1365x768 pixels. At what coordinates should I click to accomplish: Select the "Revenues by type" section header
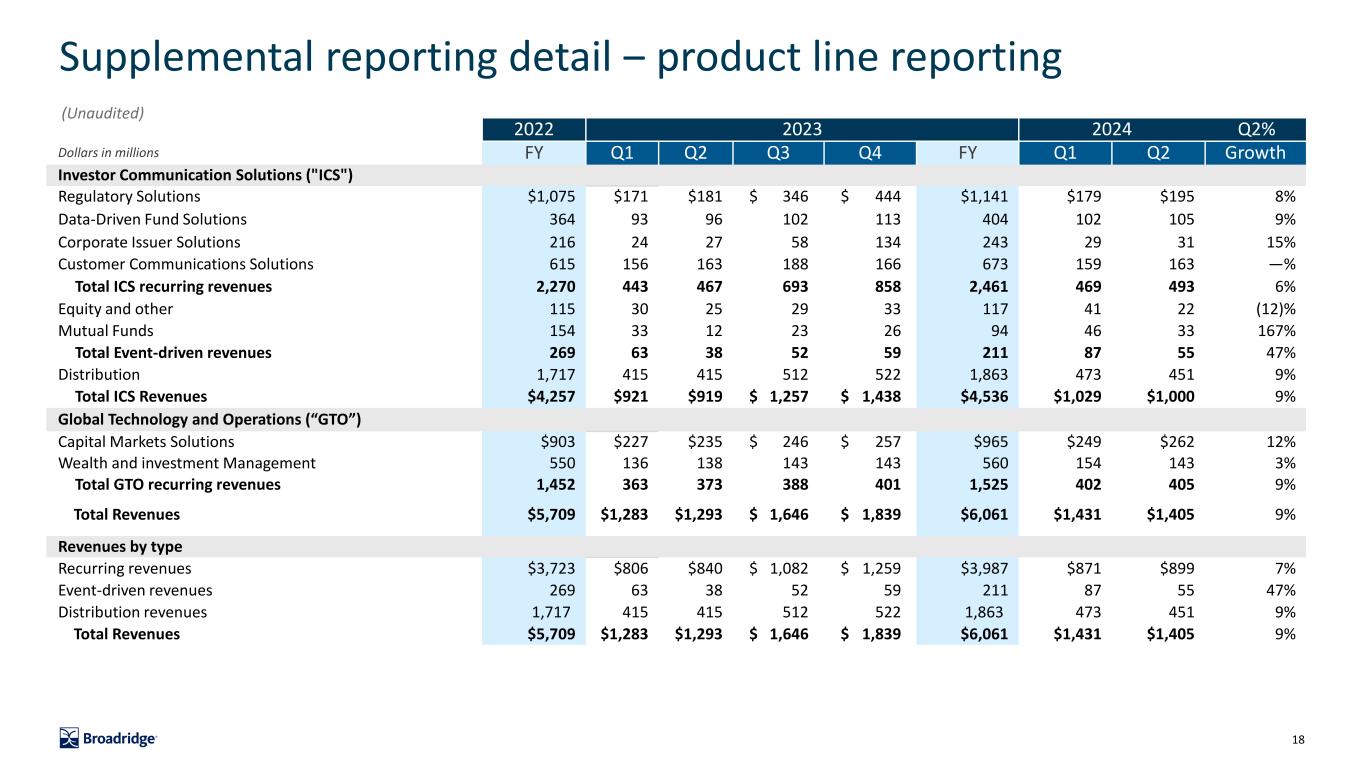pyautogui.click(x=119, y=546)
